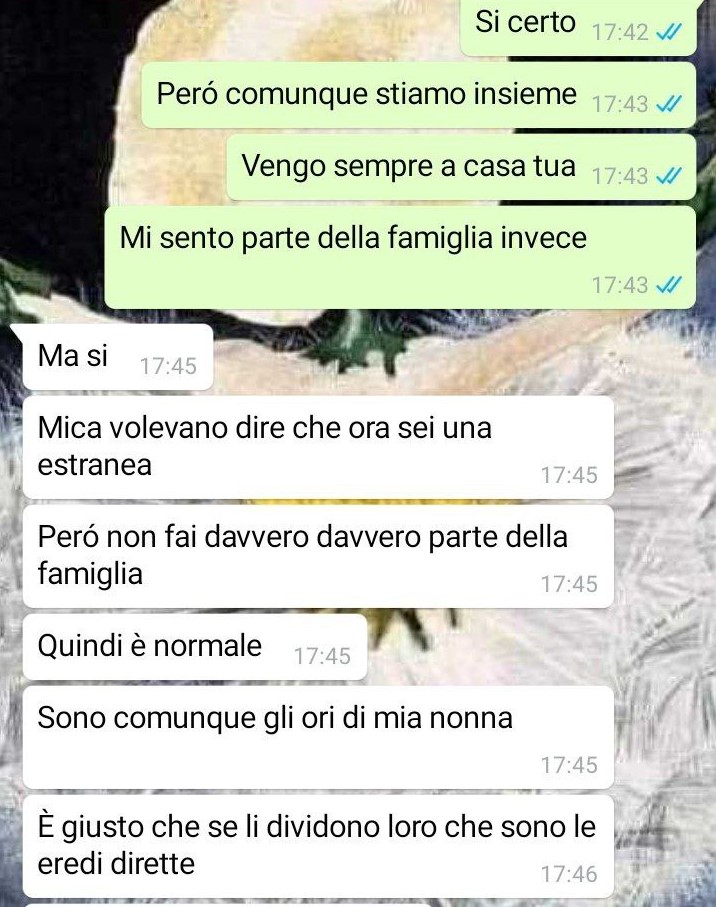This screenshot has width=716, height=907.
Task: Tap the 'Mi sento parte della famiglia invece' bubble
Action: click(400, 257)
